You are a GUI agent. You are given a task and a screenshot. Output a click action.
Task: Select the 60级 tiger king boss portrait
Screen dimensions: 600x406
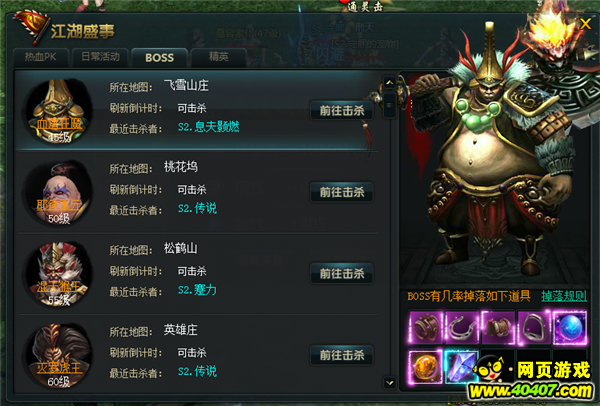pyautogui.click(x=59, y=355)
